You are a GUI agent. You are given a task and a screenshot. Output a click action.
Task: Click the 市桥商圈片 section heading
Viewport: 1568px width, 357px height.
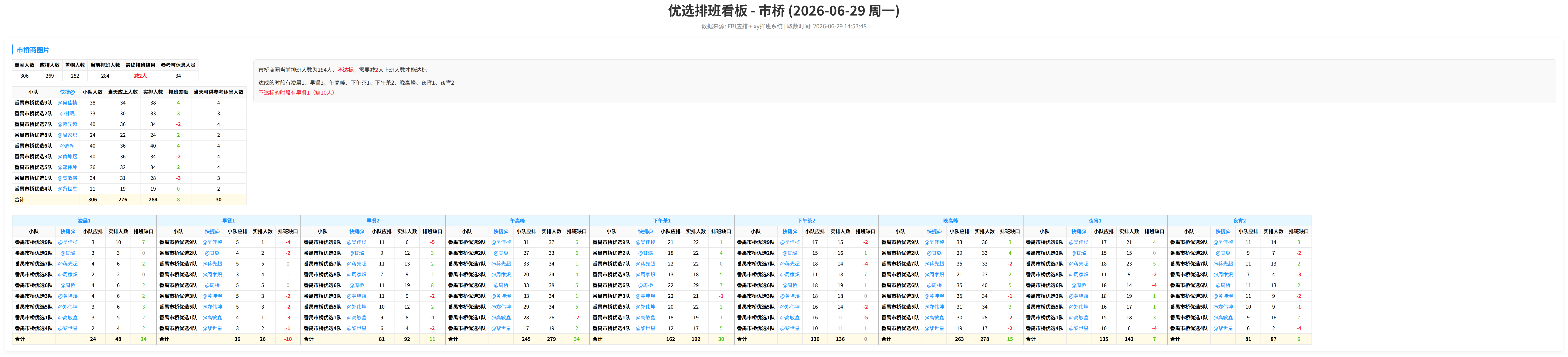tap(33, 50)
